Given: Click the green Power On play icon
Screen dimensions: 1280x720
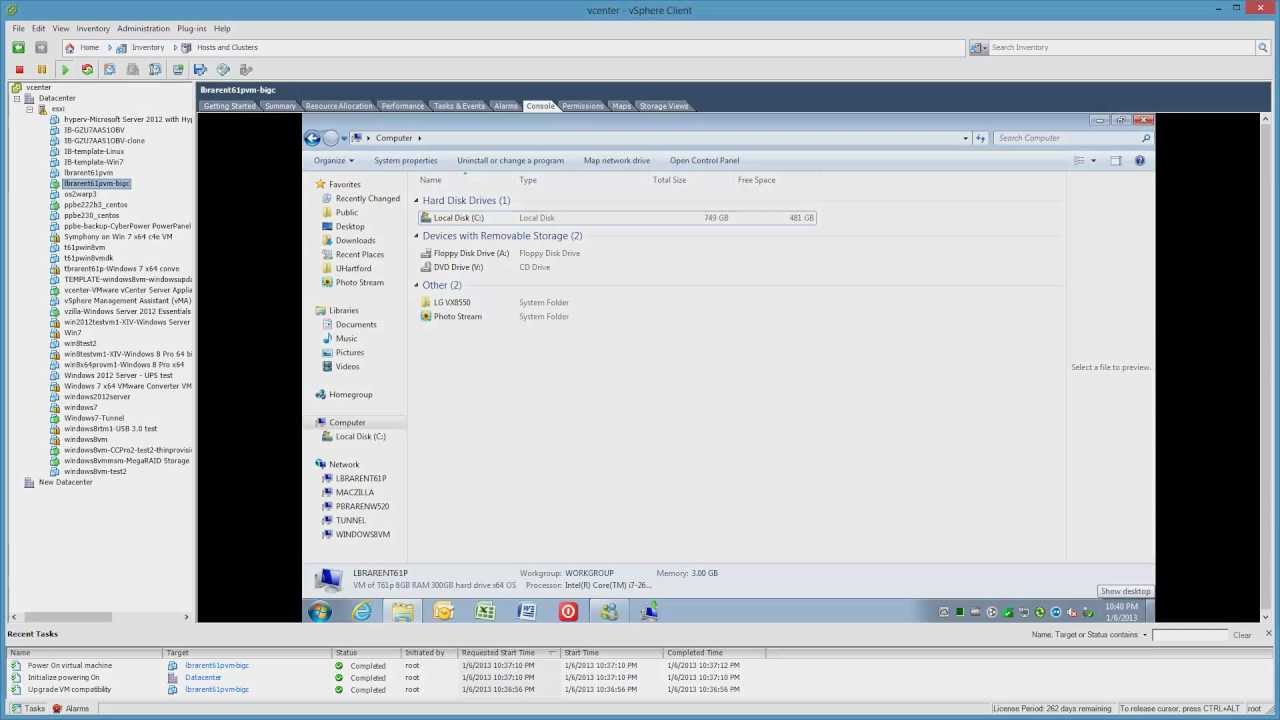Looking at the screenshot, I should 65,70.
